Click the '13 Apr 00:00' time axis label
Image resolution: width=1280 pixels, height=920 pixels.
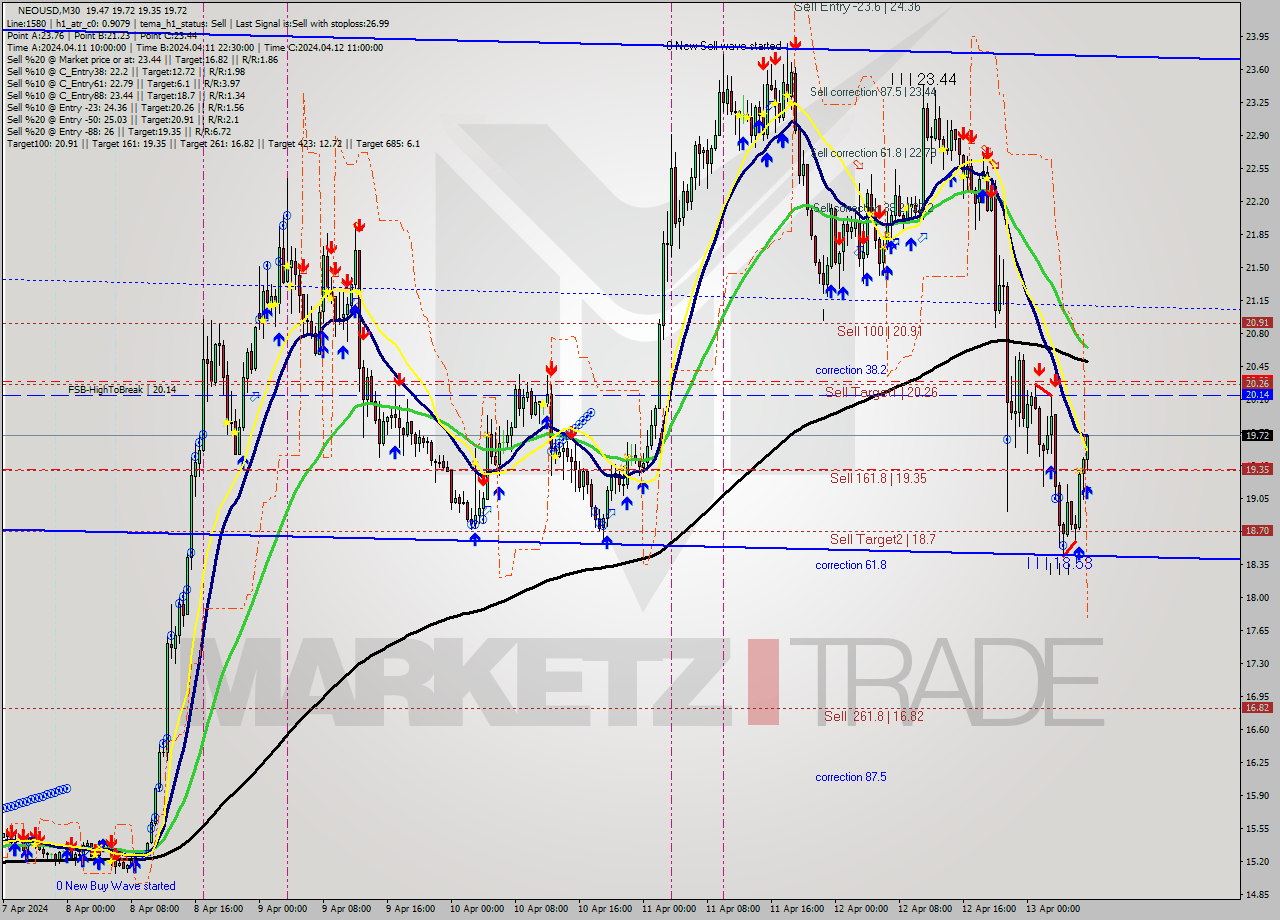(1052, 908)
